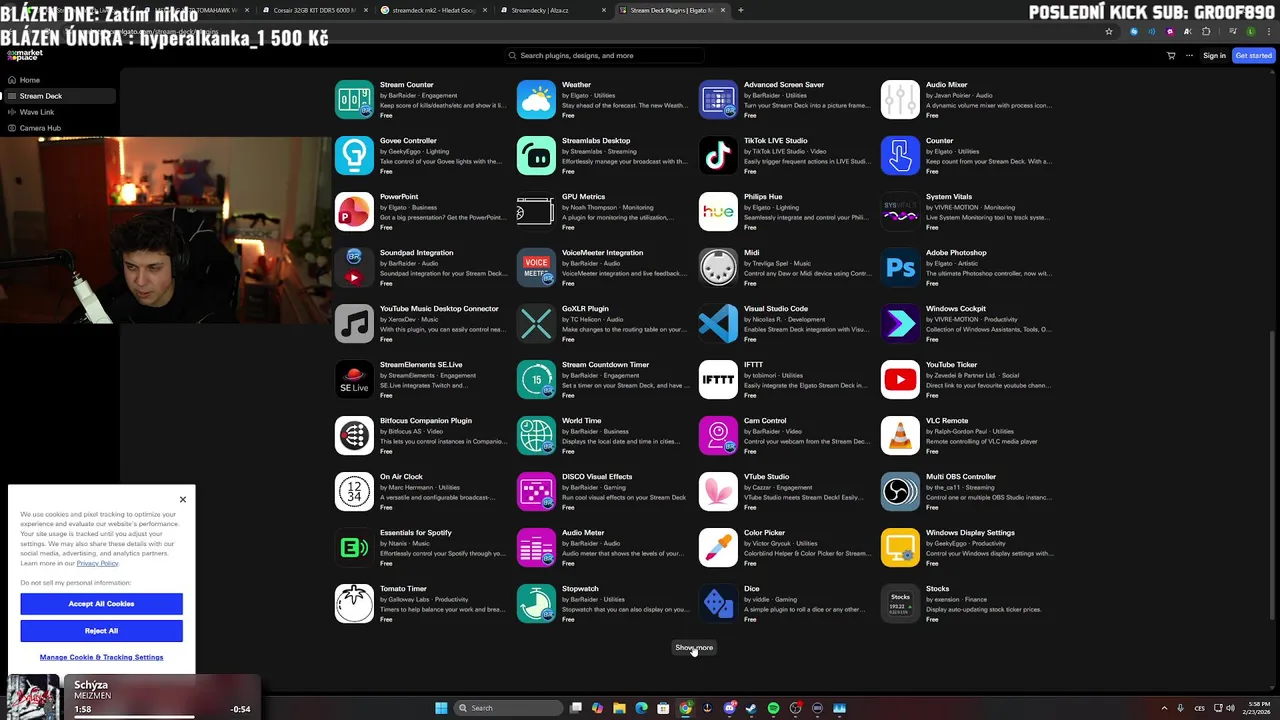1280x720 pixels.
Task: Open Spotify from the taskbar
Action: (773, 708)
